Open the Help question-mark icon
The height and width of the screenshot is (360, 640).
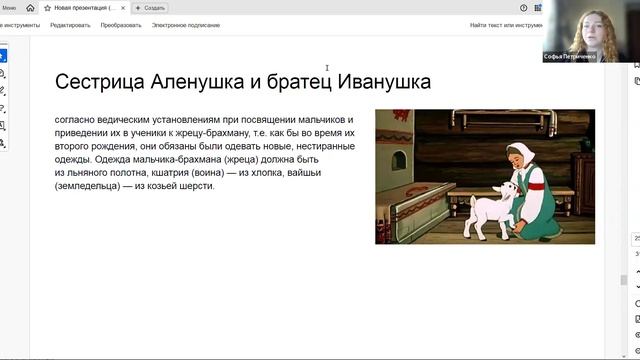point(523,8)
